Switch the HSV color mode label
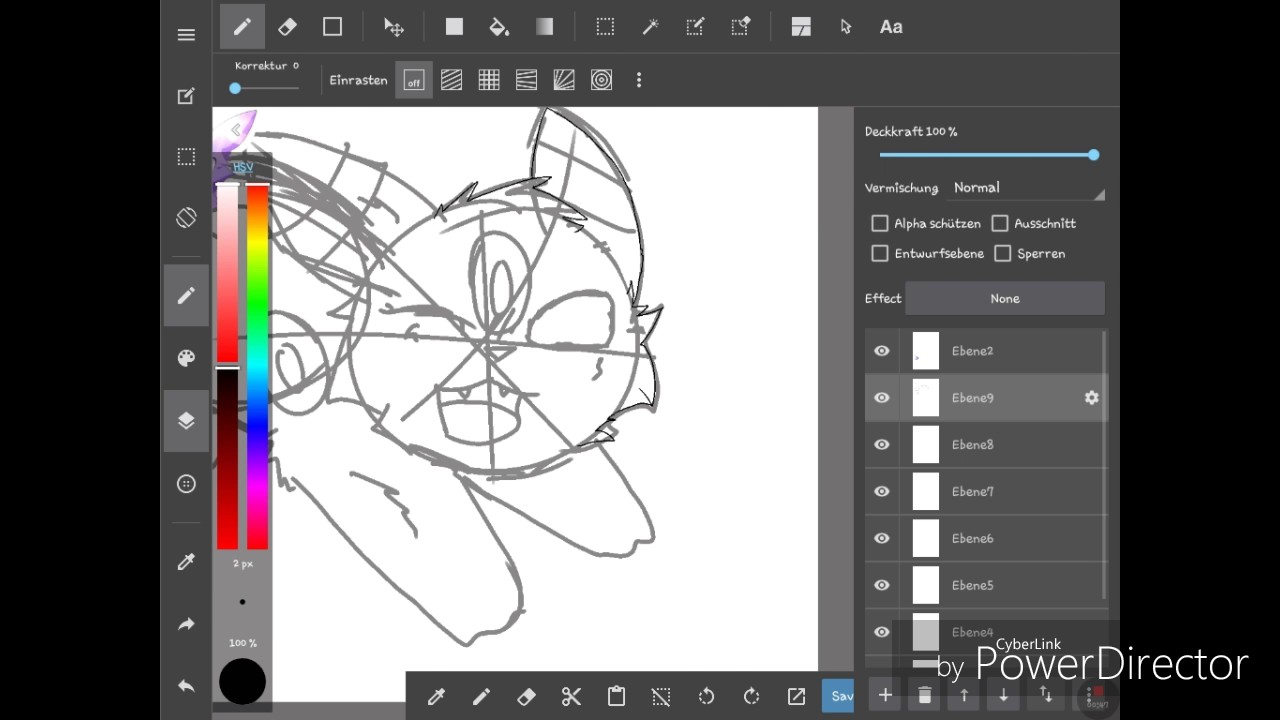This screenshot has height=720, width=1280. [x=243, y=166]
